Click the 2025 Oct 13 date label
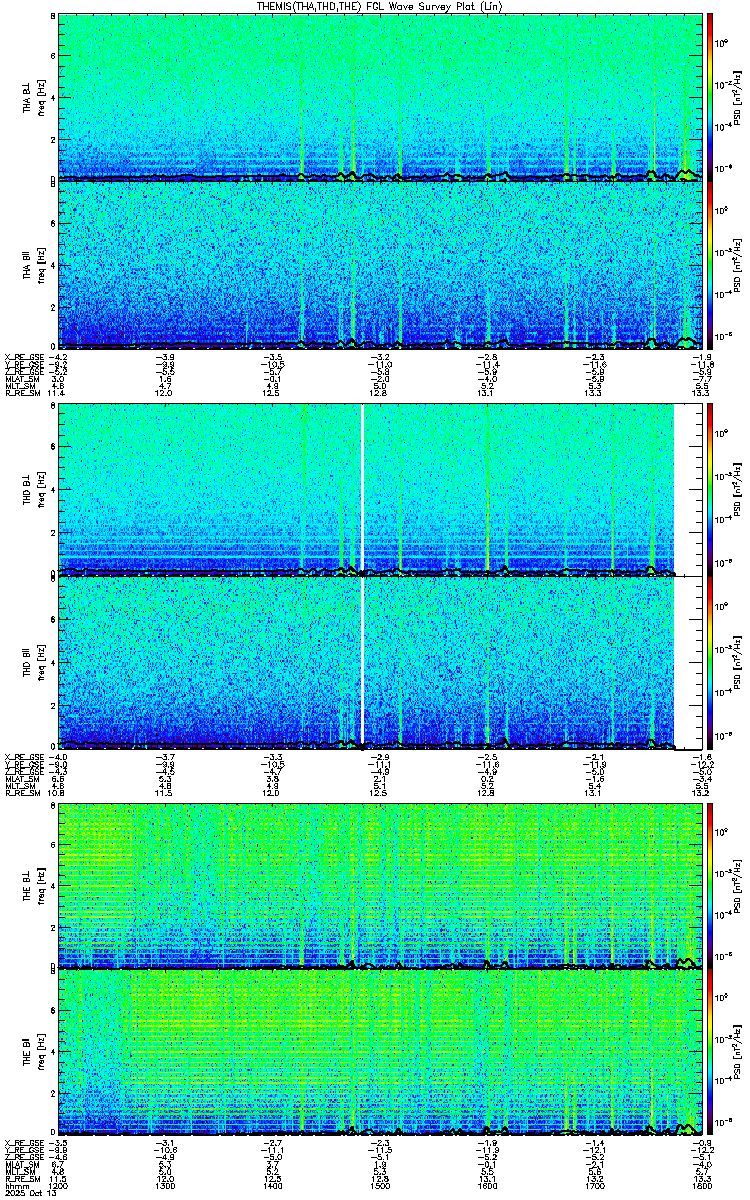 [x=28, y=1194]
